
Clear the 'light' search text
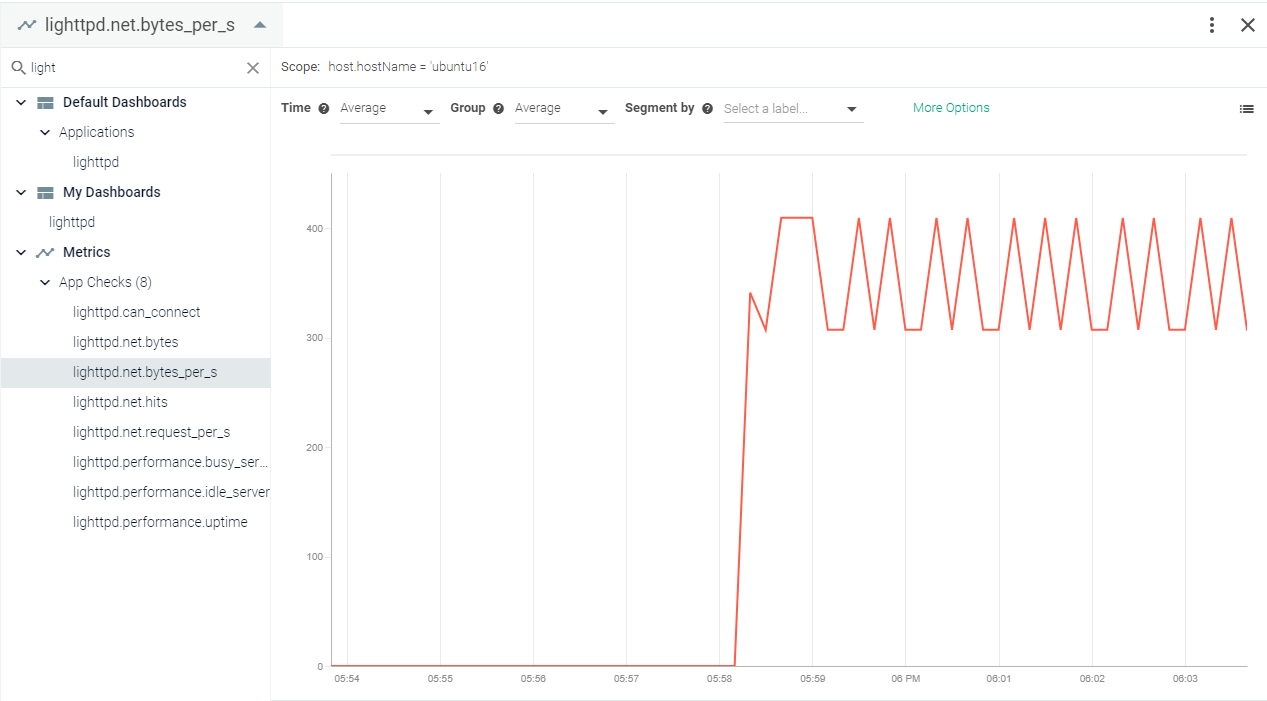[x=253, y=68]
